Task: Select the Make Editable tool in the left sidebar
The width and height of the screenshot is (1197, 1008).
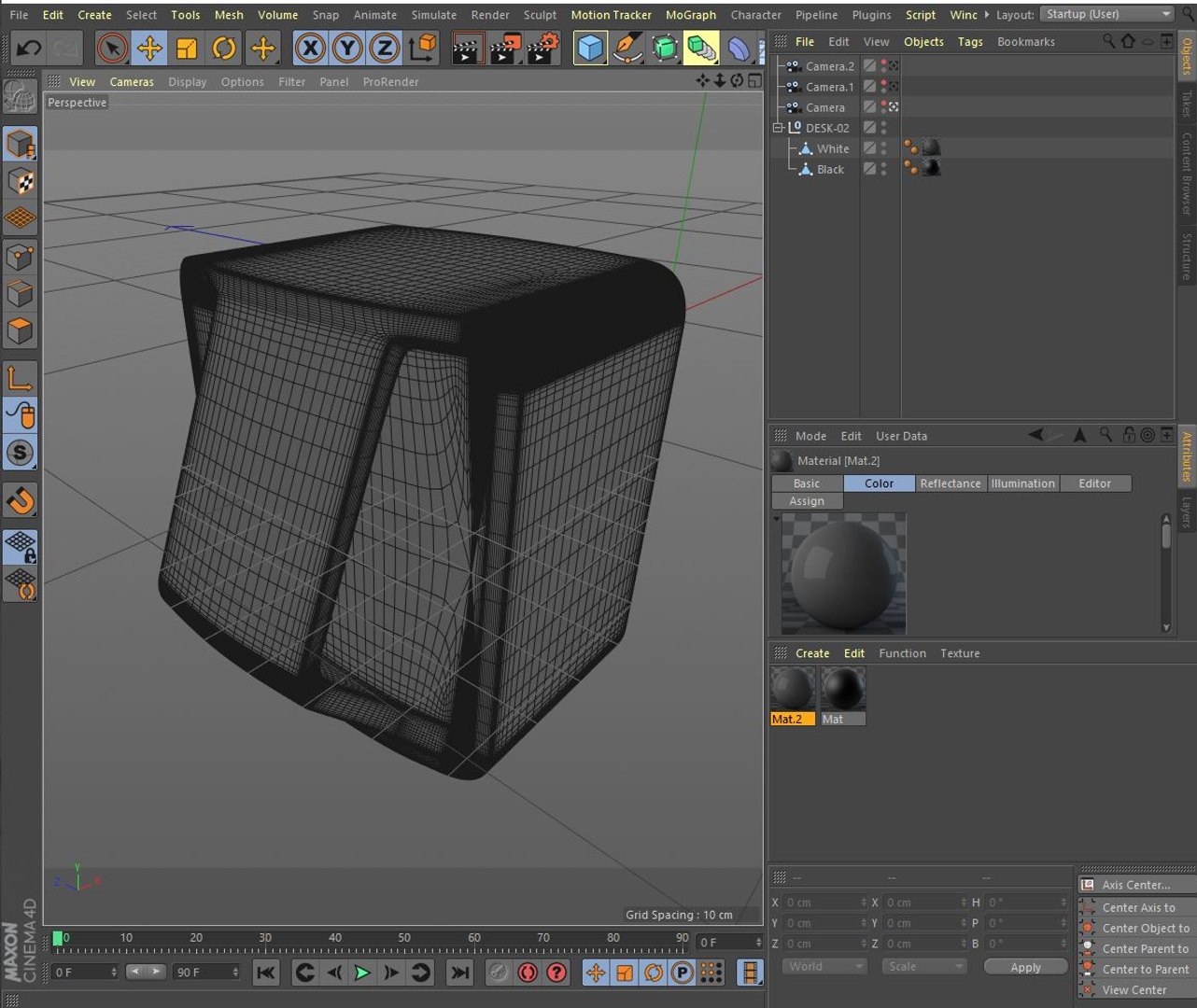Action: [20, 96]
